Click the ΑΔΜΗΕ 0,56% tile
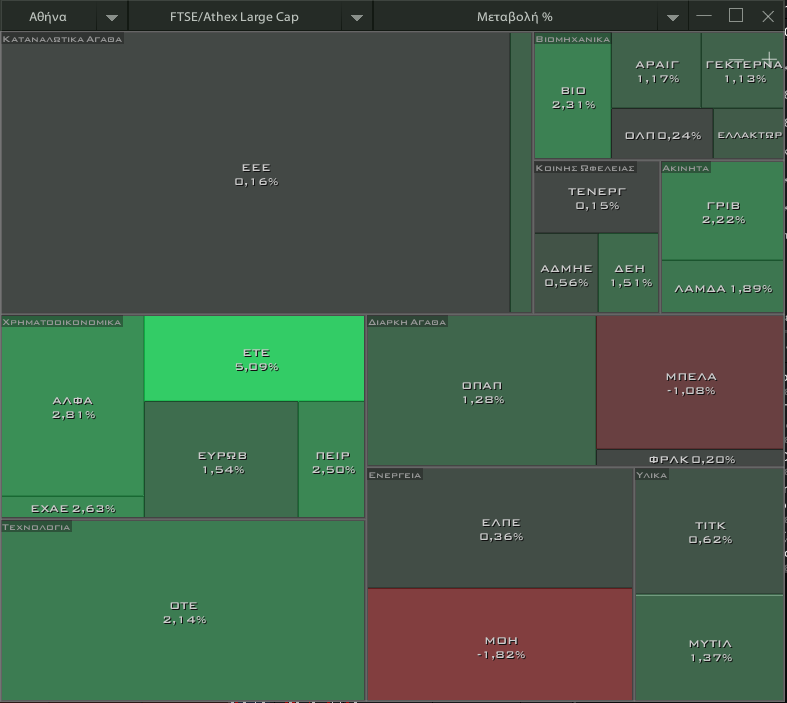 coord(566,274)
